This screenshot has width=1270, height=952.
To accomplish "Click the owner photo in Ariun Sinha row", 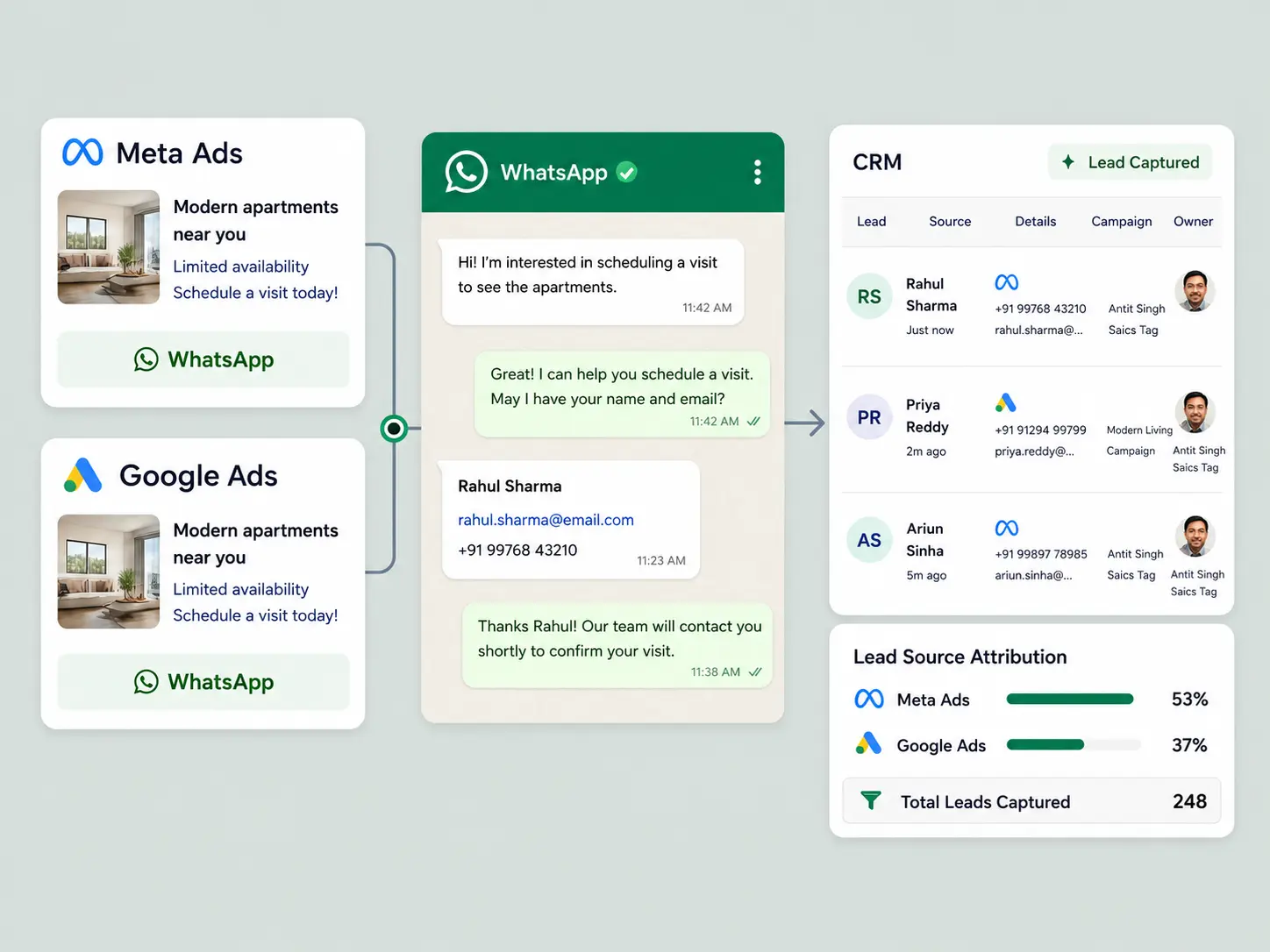I will point(1195,536).
